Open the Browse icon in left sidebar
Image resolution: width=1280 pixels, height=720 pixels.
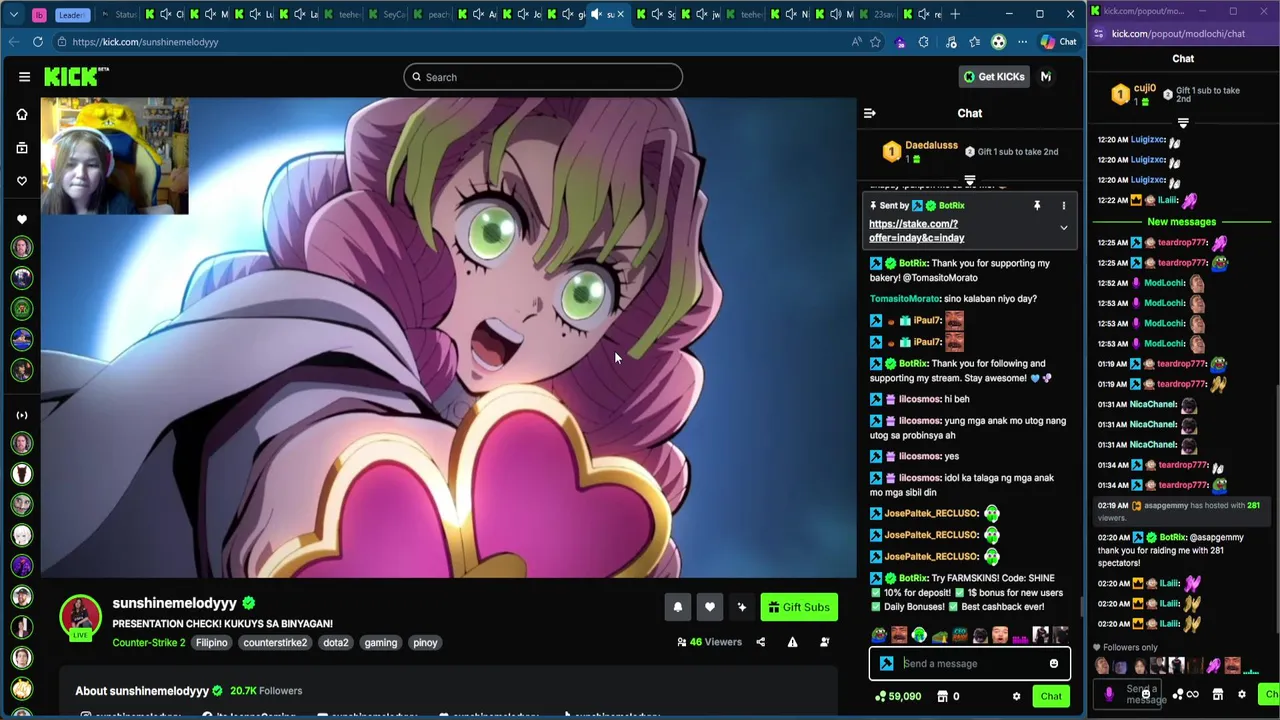coord(22,148)
